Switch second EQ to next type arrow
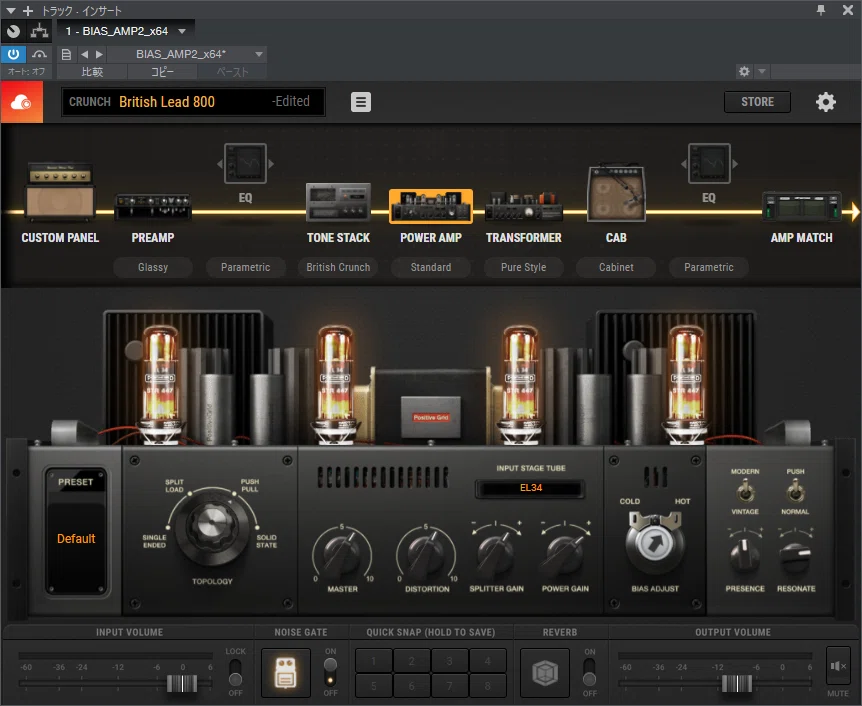 point(735,164)
